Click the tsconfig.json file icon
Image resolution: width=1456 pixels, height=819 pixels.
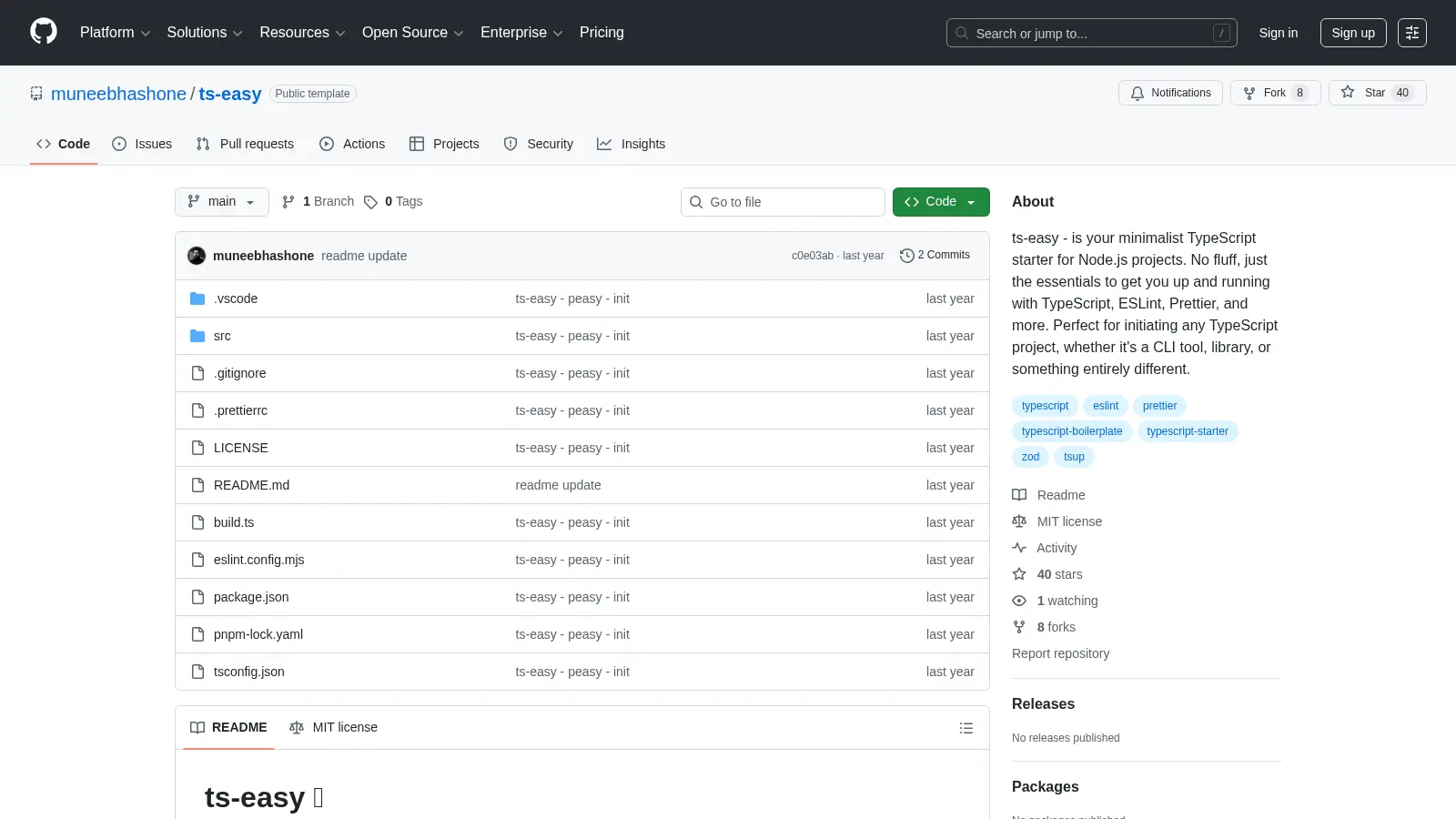pos(197,672)
